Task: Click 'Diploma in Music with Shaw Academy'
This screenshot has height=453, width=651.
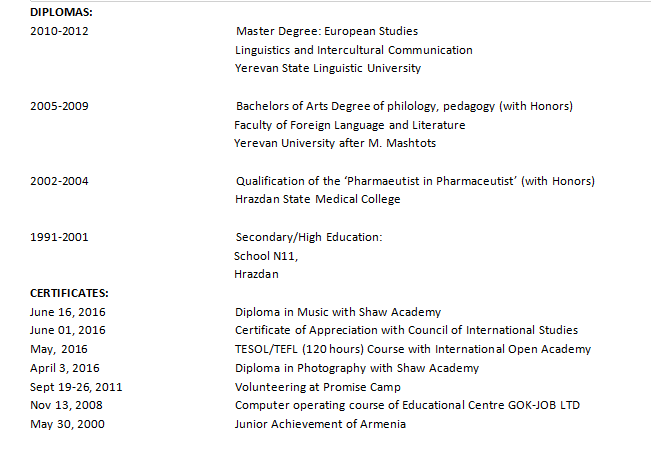Action: tap(337, 312)
